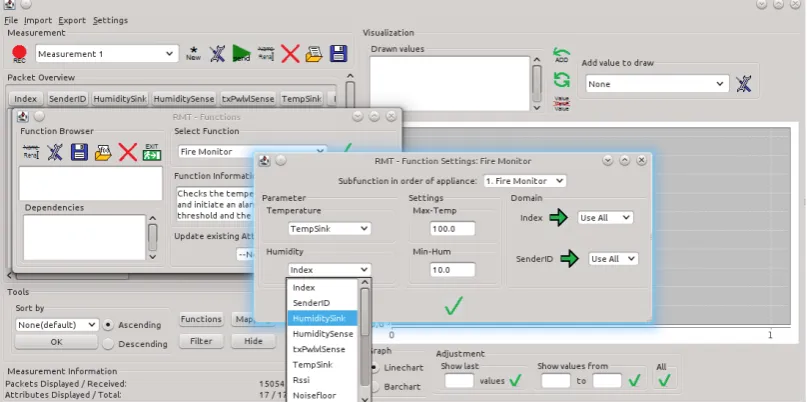Open SenderID domain Use All dropdown

[x=613, y=259]
